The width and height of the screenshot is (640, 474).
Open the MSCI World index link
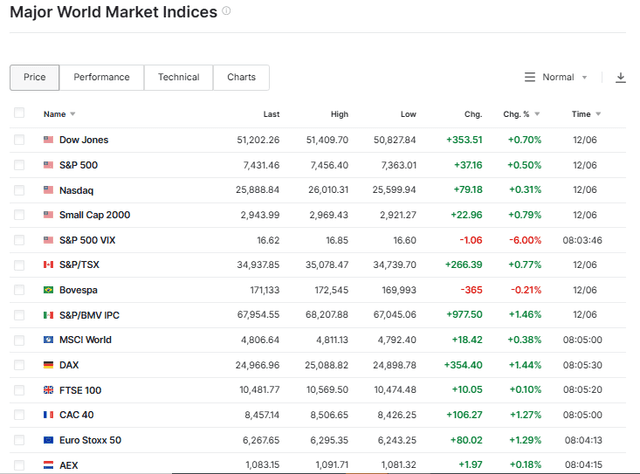pyautogui.click(x=85, y=340)
